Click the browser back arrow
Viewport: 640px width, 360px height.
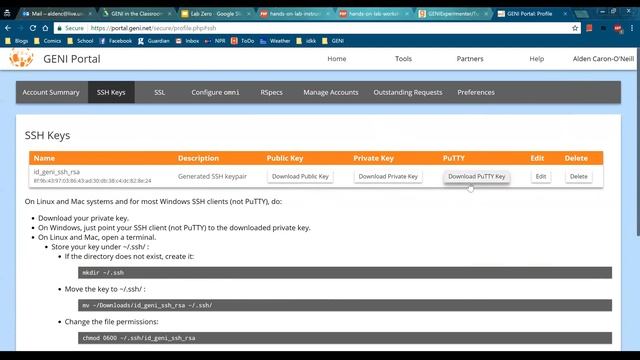pyautogui.click(x=8, y=28)
